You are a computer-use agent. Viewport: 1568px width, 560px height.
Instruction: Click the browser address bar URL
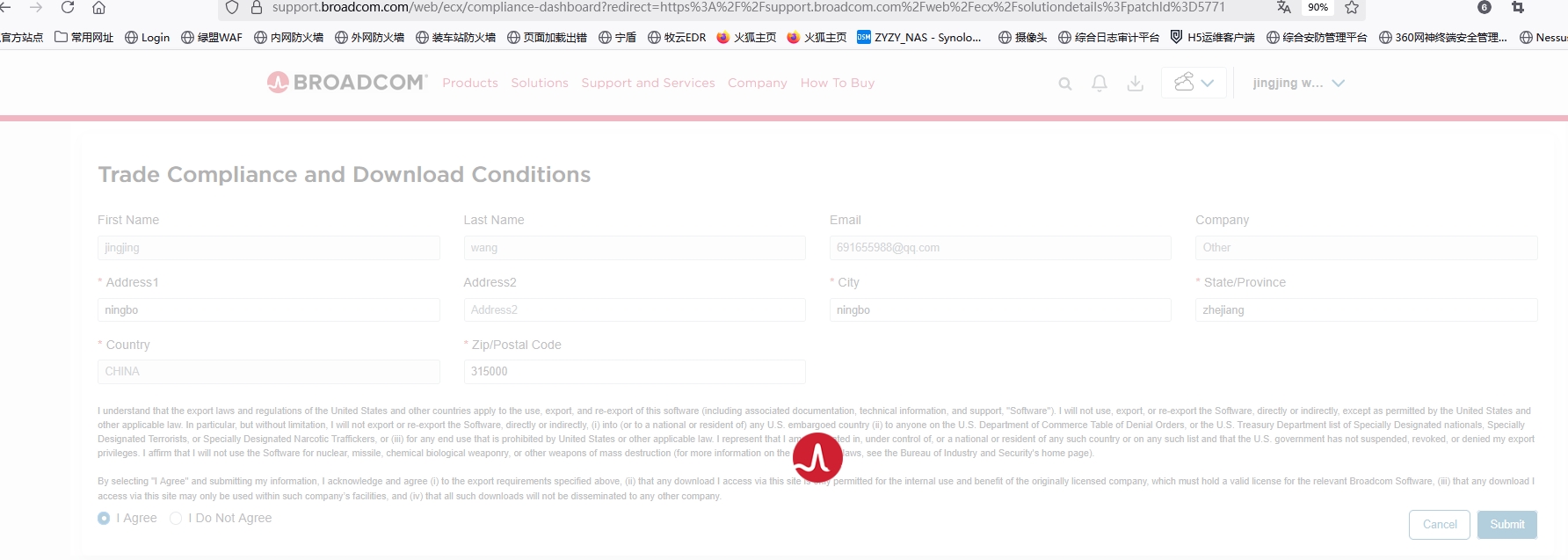click(x=748, y=7)
